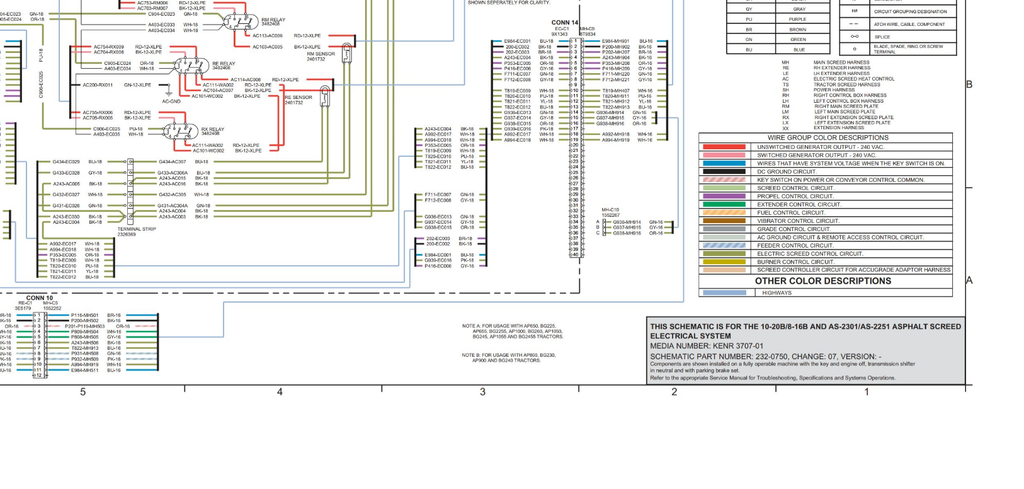Click the AC-GND ground symbol
The image size is (1024, 489).
coord(169,92)
